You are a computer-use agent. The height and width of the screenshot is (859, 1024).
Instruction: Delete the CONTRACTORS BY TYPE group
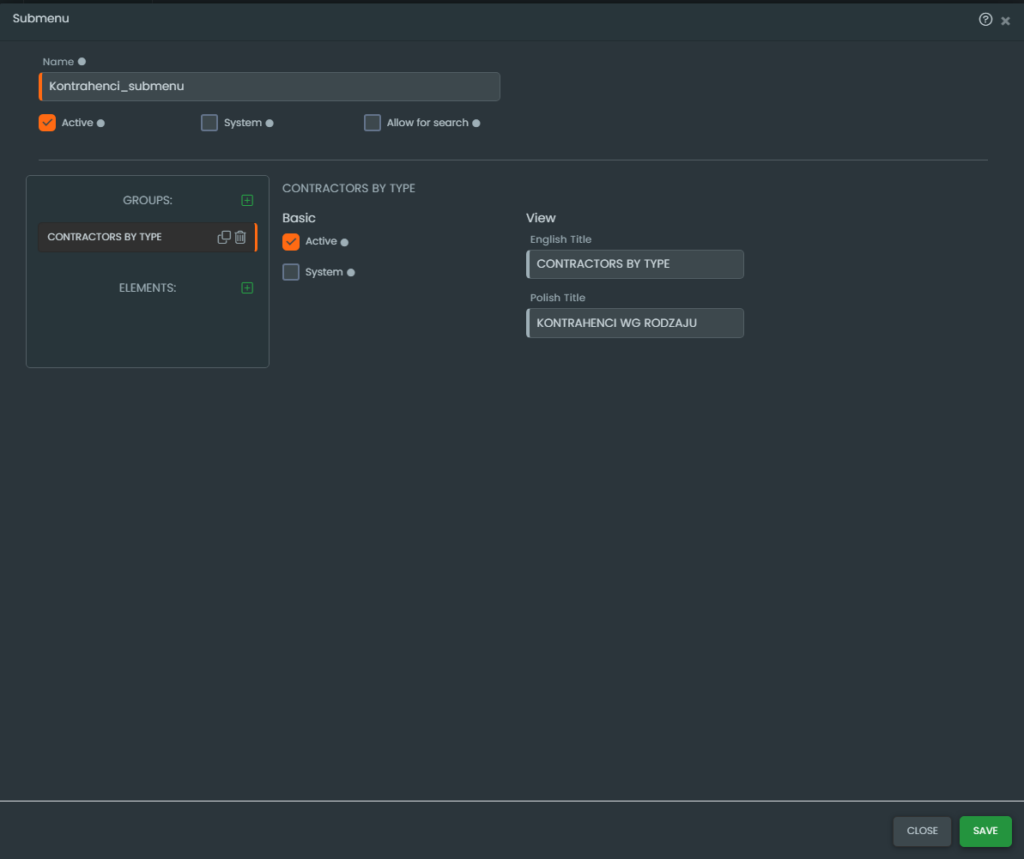click(x=240, y=237)
